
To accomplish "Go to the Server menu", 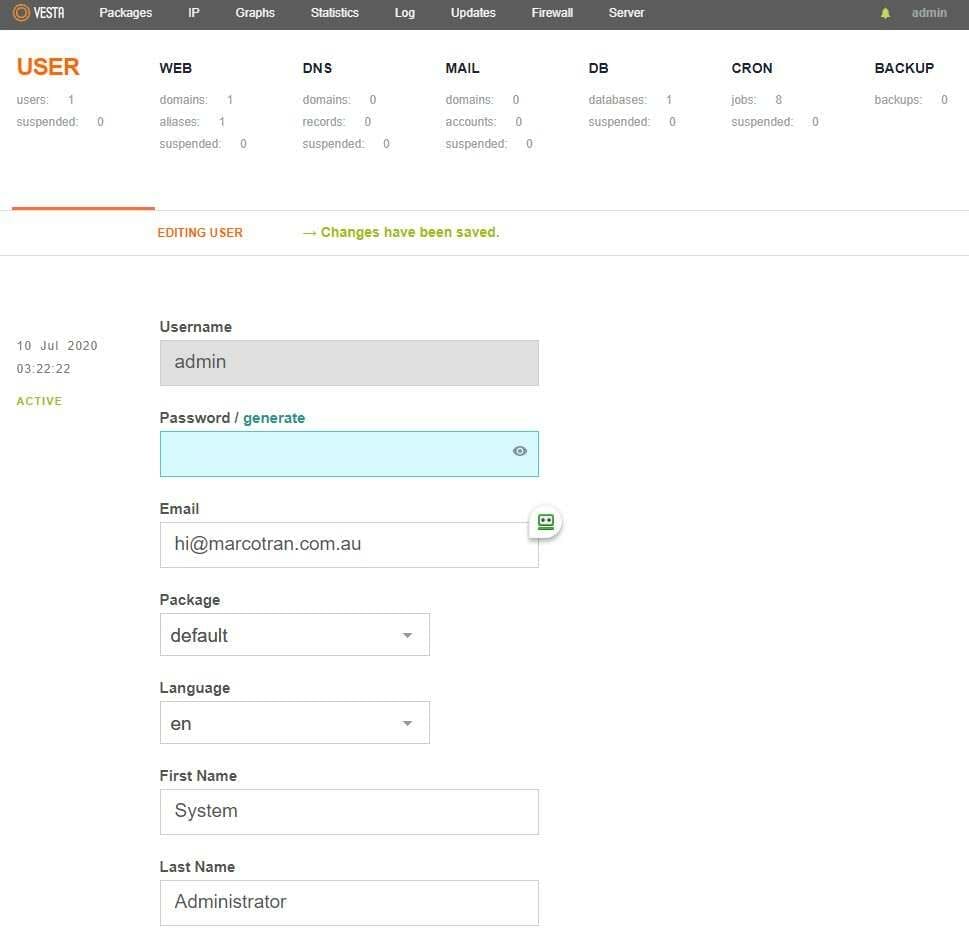I will [x=625, y=13].
